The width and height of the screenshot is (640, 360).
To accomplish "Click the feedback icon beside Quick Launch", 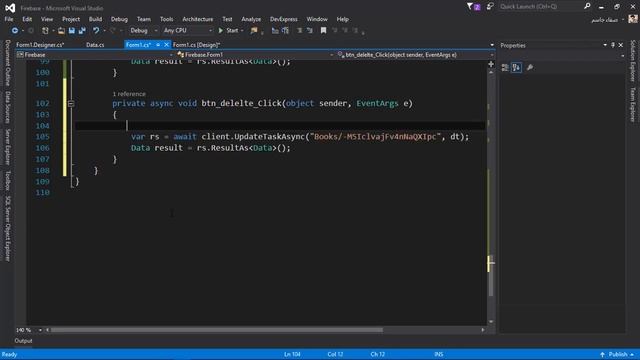I will 490,7.
